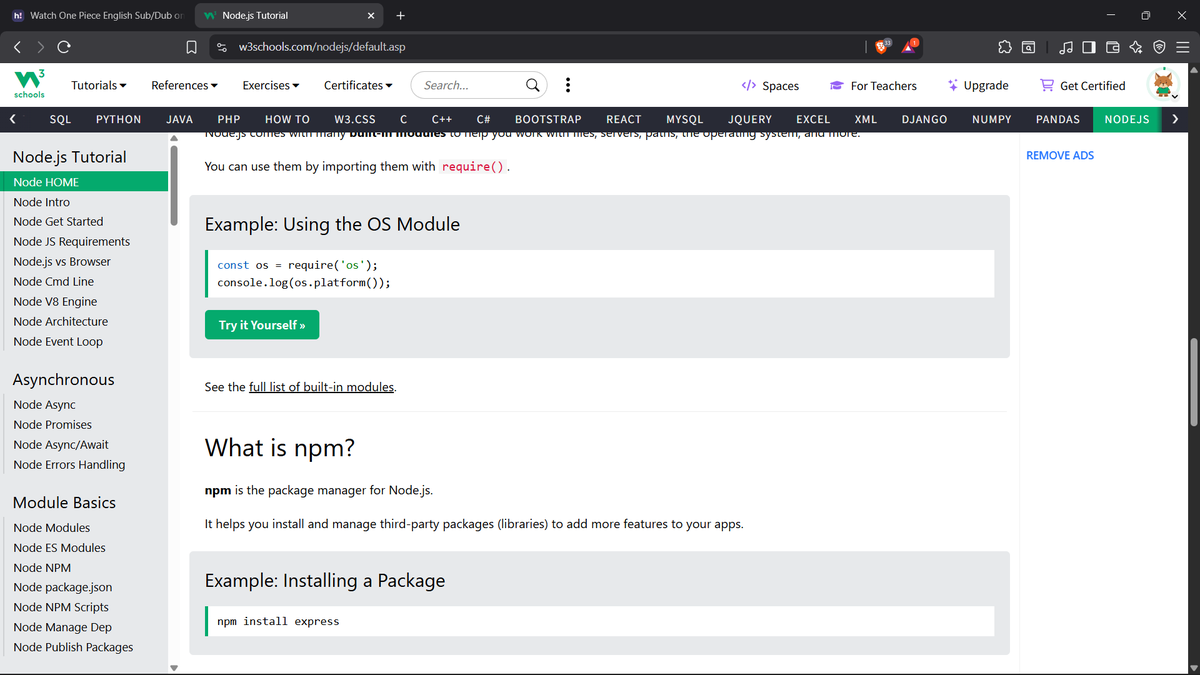The width and height of the screenshot is (1200, 675).
Task: Click the Brave VPN shield icon
Action: [1159, 47]
